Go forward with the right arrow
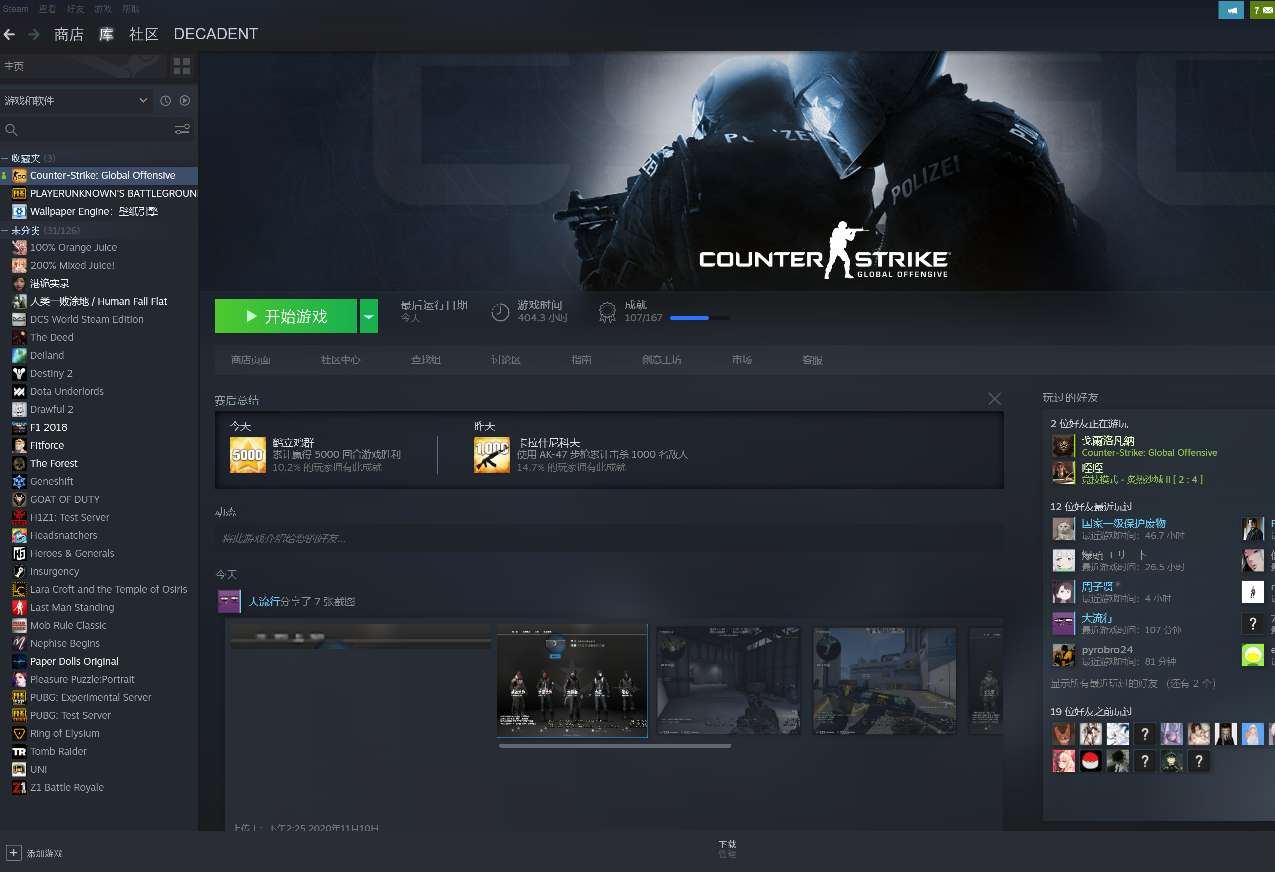 [34, 34]
